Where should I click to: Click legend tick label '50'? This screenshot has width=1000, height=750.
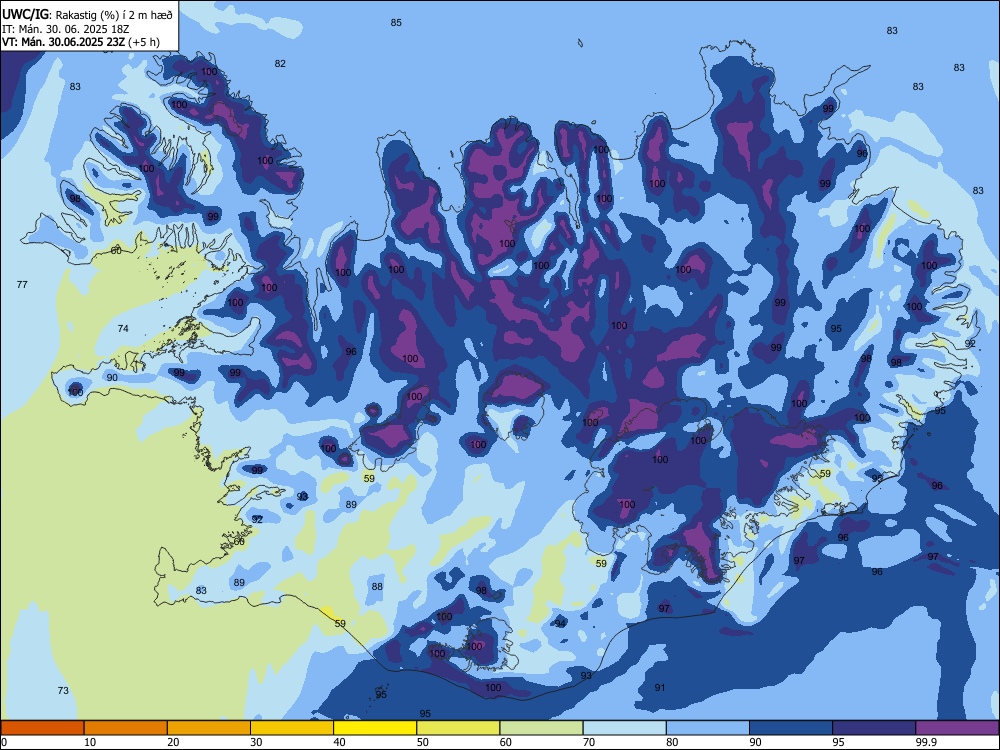pyautogui.click(x=422, y=742)
